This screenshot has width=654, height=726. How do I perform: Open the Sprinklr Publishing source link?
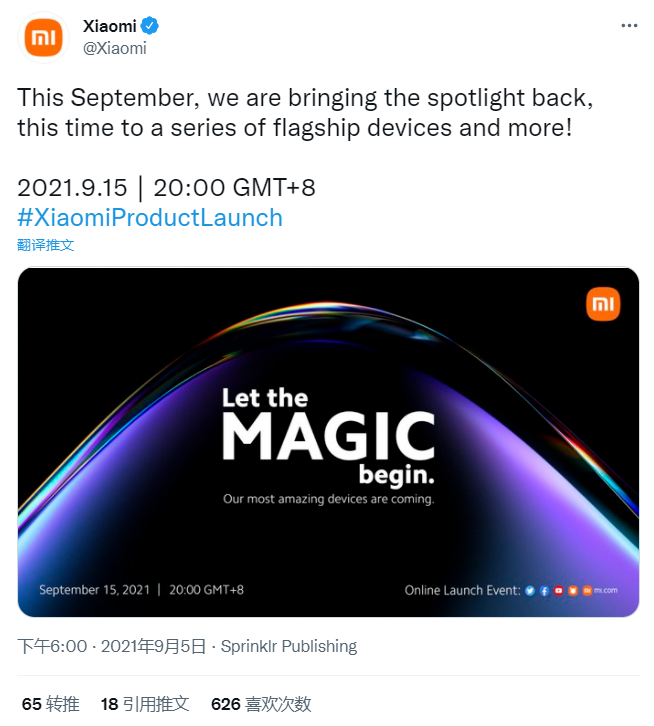coord(289,646)
